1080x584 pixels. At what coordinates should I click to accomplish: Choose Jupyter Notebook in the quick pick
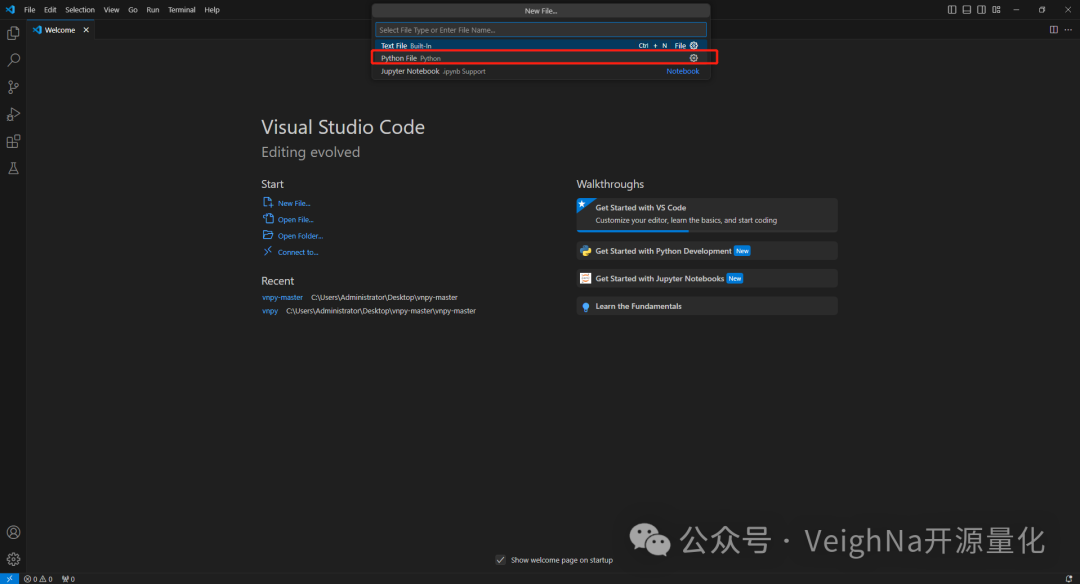point(410,71)
